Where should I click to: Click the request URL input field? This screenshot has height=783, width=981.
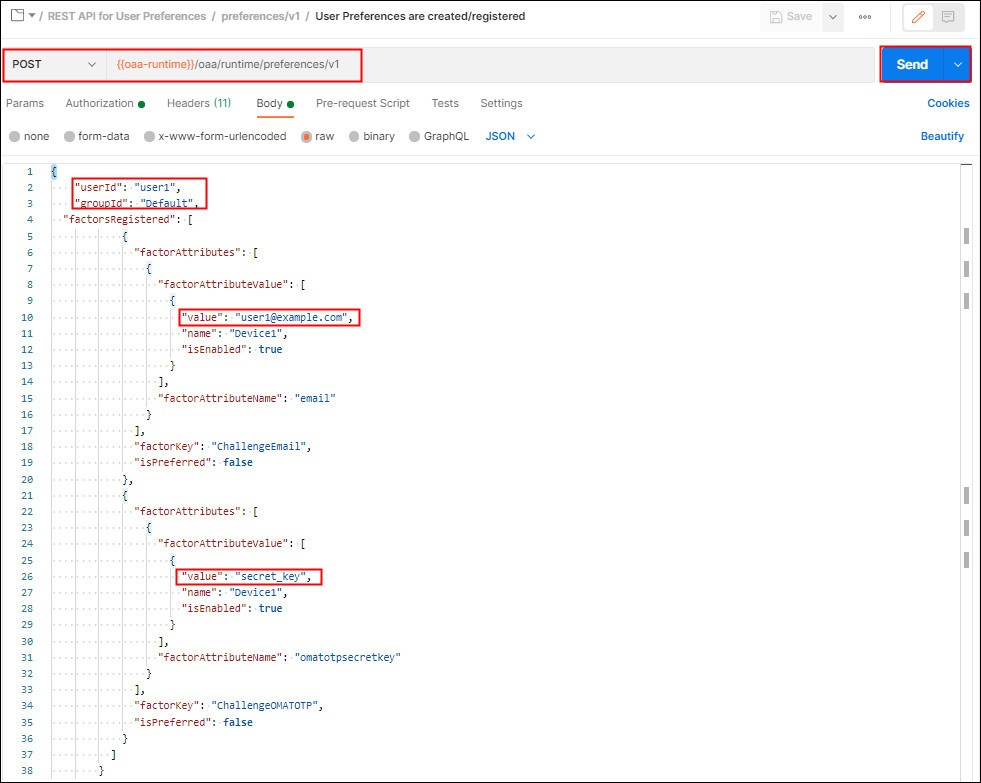[490, 64]
